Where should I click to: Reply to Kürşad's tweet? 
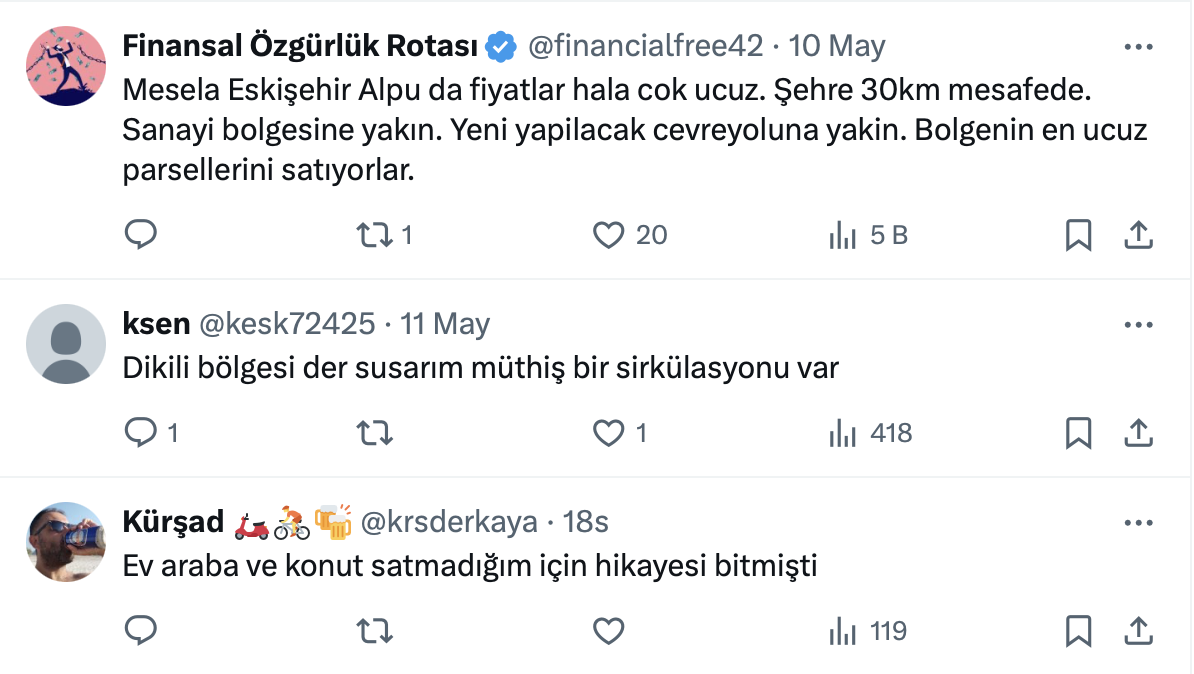pyautogui.click(x=141, y=631)
